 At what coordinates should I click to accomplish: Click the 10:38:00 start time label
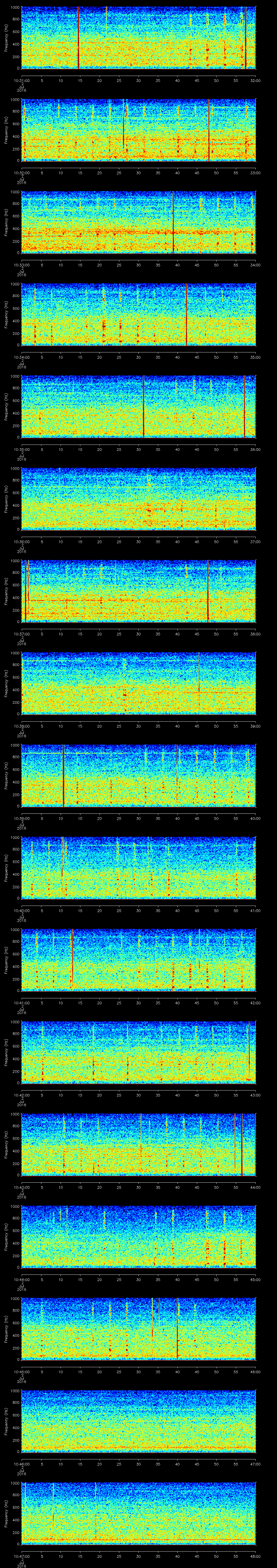[22, 726]
